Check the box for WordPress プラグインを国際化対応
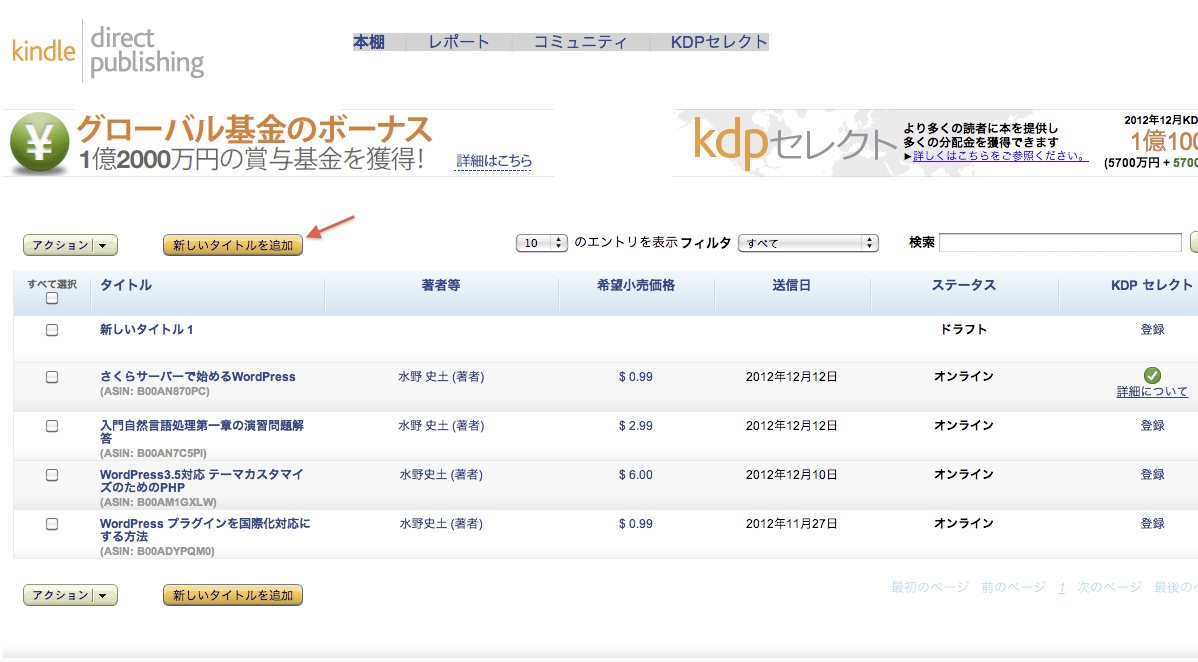1198x662 pixels. 52,524
